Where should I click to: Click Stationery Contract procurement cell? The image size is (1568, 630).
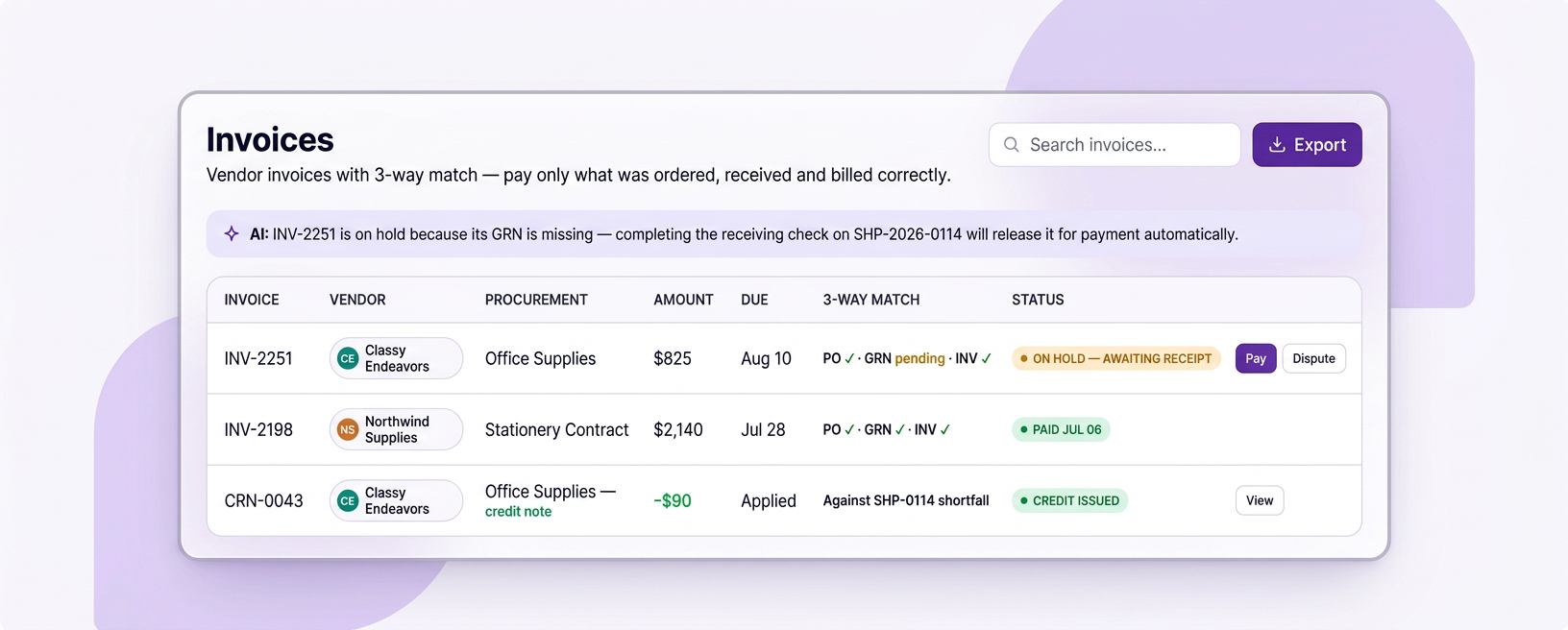tap(557, 429)
